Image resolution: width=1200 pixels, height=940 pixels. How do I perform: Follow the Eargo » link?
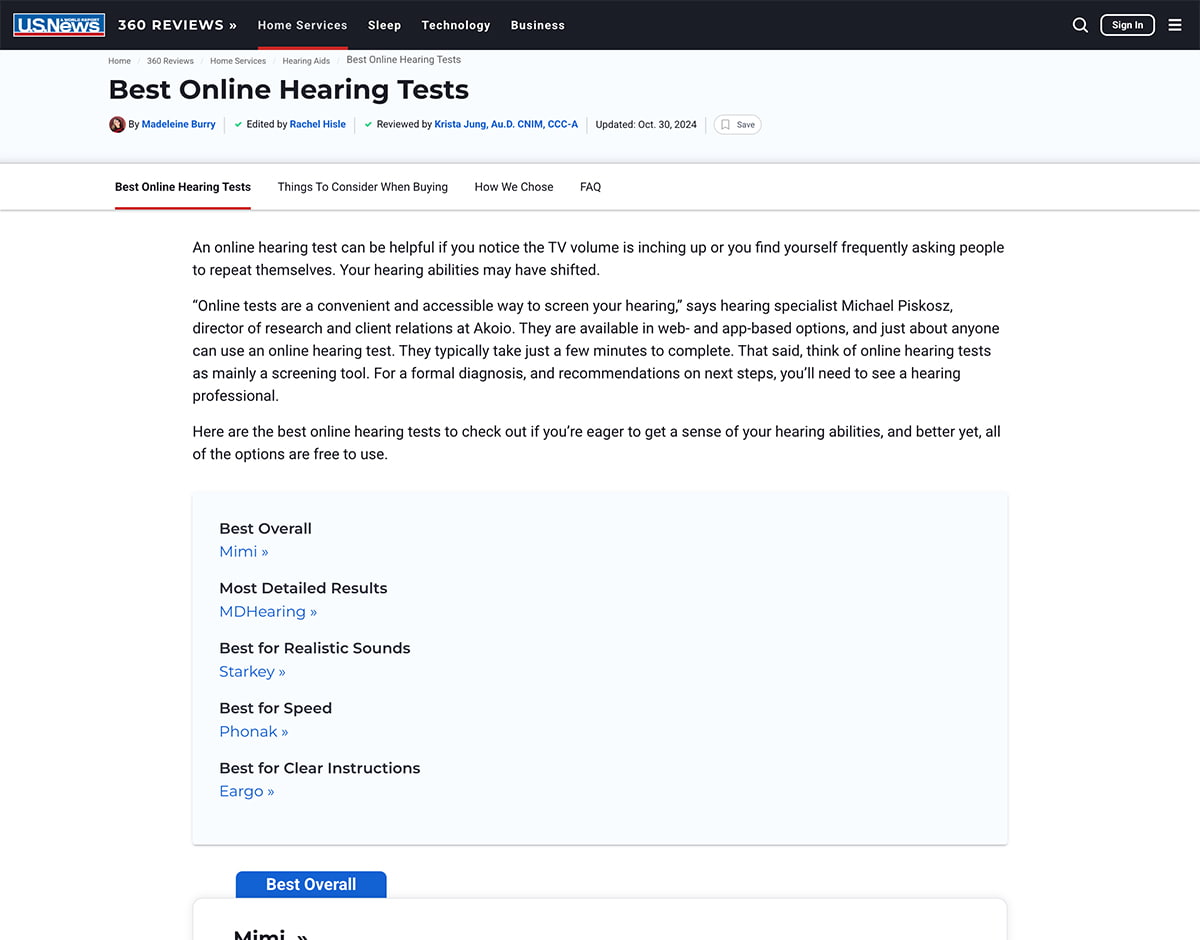pos(247,792)
